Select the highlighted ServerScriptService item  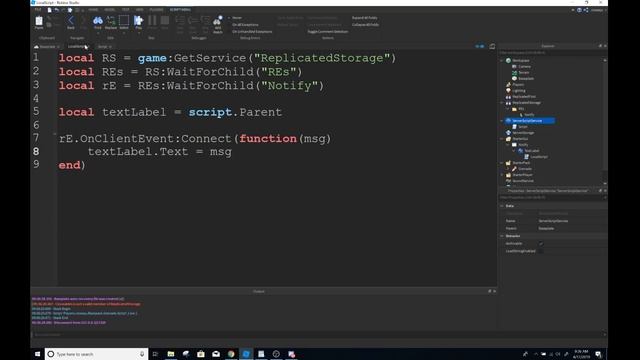pyautogui.click(x=530, y=121)
